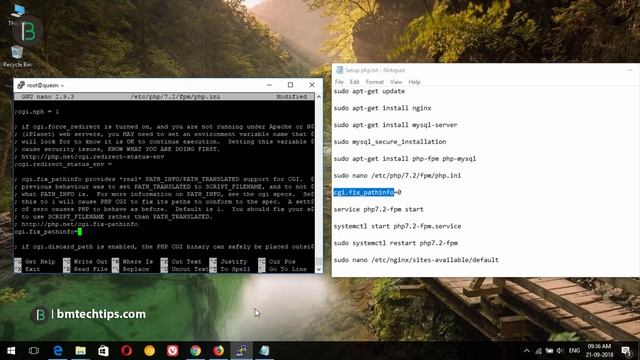Open the File menu in Notepad
The image size is (640, 360).
(339, 82)
